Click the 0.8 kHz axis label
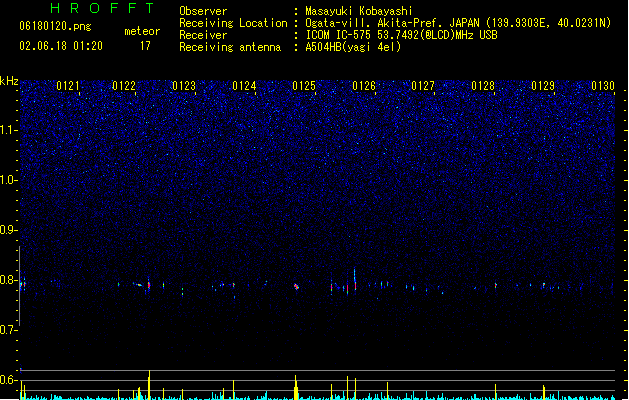Screen dimensions: 629x400 pos(9,280)
